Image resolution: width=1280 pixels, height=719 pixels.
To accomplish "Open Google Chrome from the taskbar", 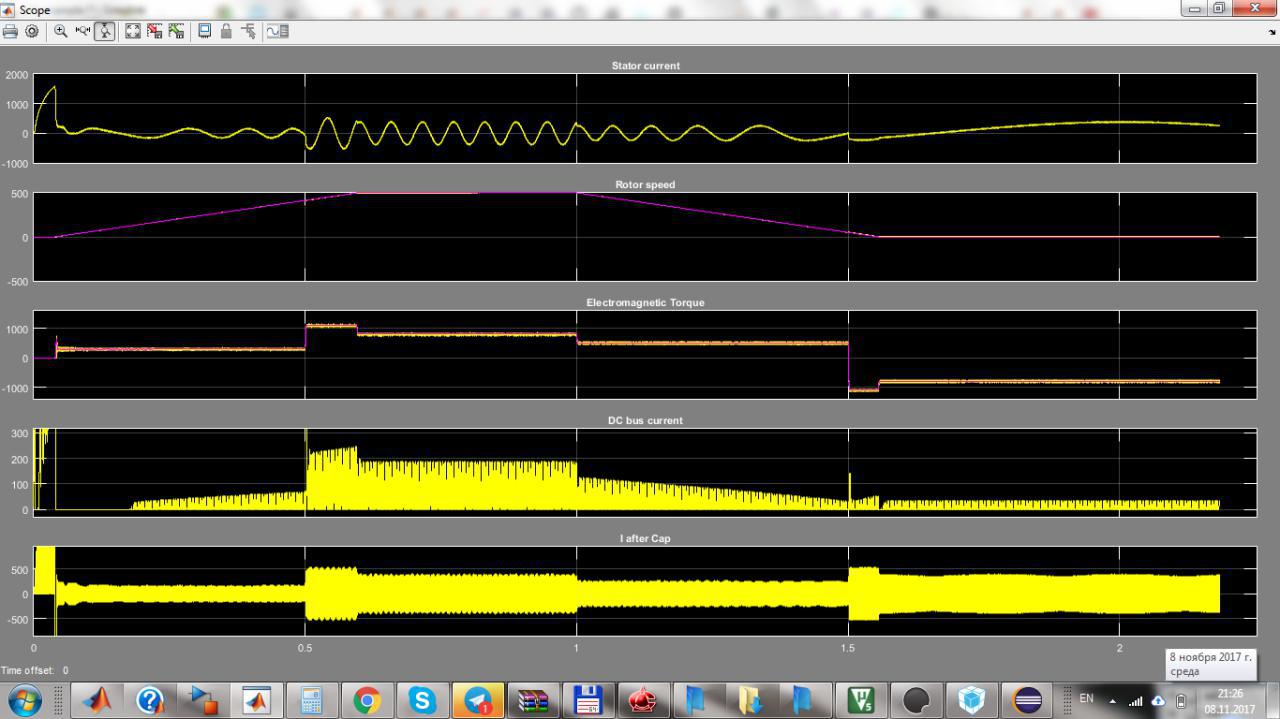I will 367,700.
